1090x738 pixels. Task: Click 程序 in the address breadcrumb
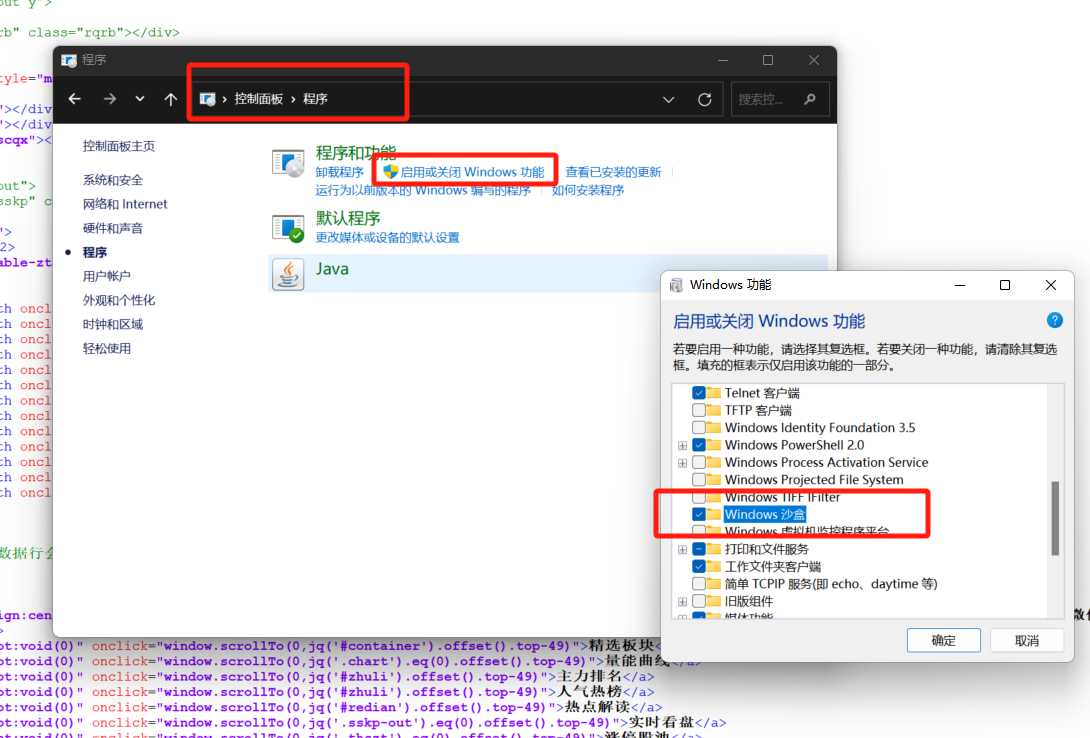pyautogui.click(x=315, y=99)
